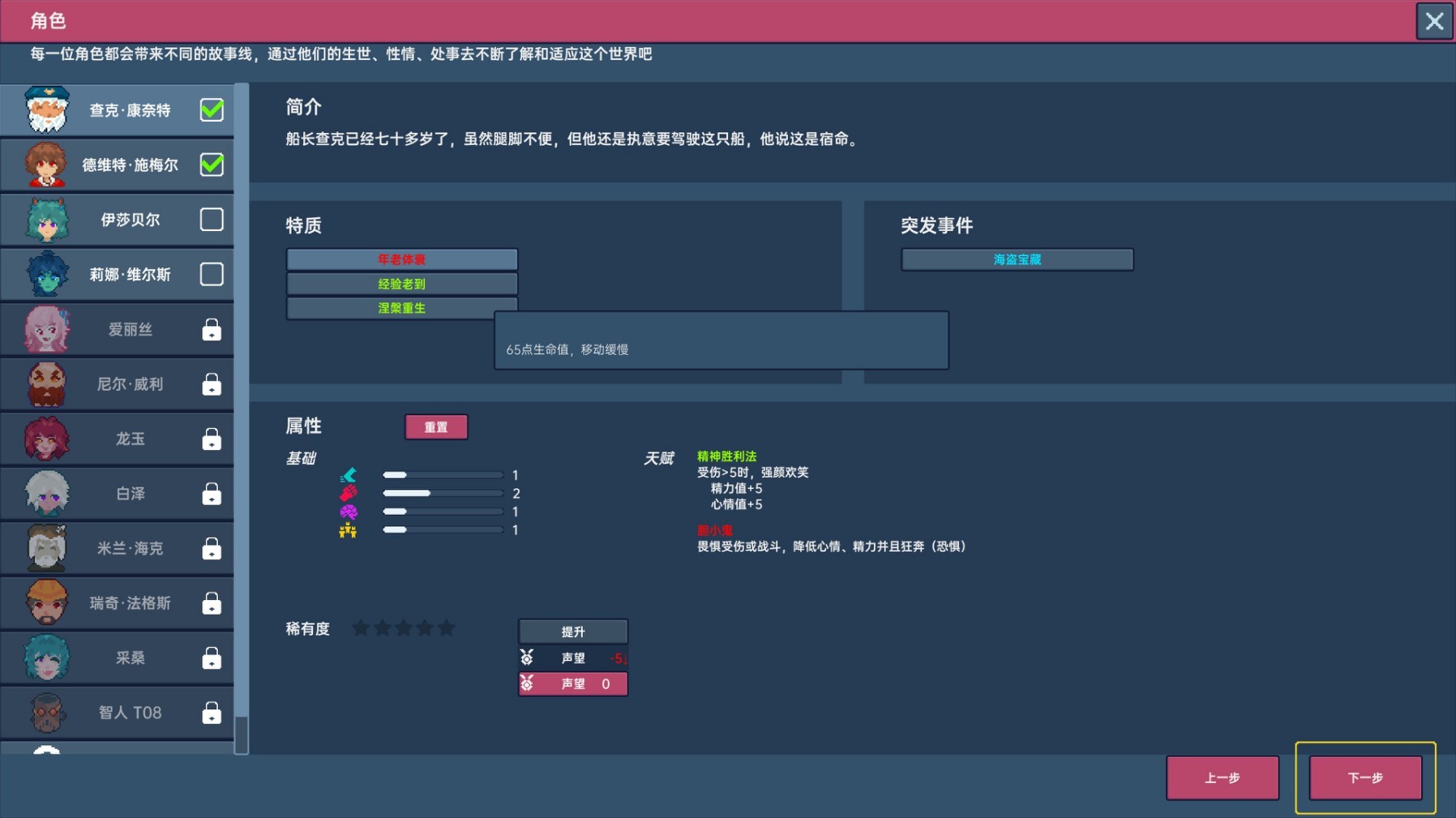The width and height of the screenshot is (1456, 818).
Task: Uncheck 德维特·施梅尔 checkbox
Action: coord(212,165)
